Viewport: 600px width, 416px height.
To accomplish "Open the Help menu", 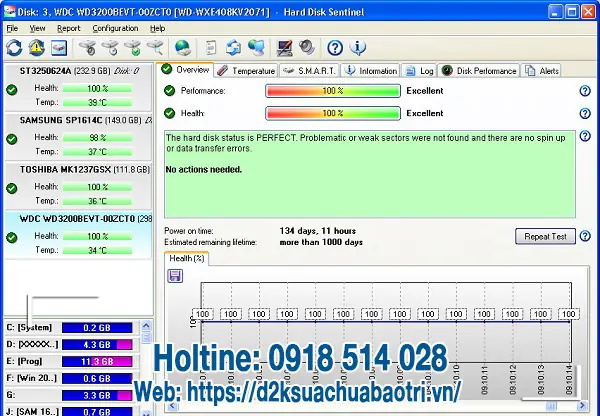I will (157, 28).
